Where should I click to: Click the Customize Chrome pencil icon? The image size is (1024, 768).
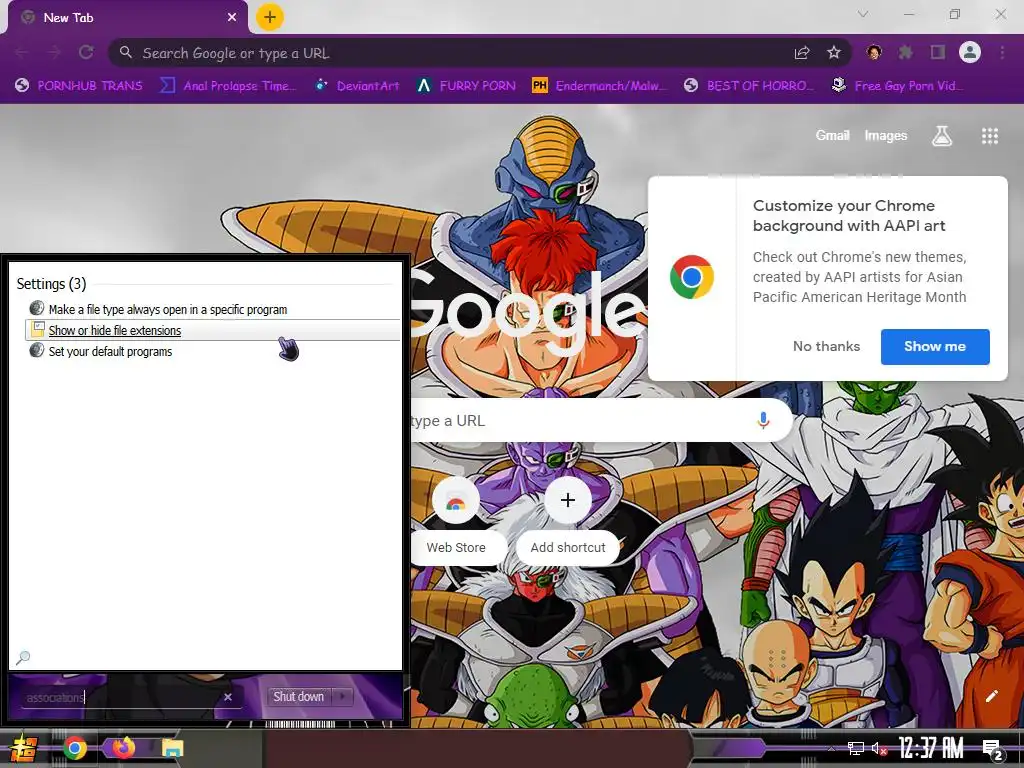click(x=991, y=696)
